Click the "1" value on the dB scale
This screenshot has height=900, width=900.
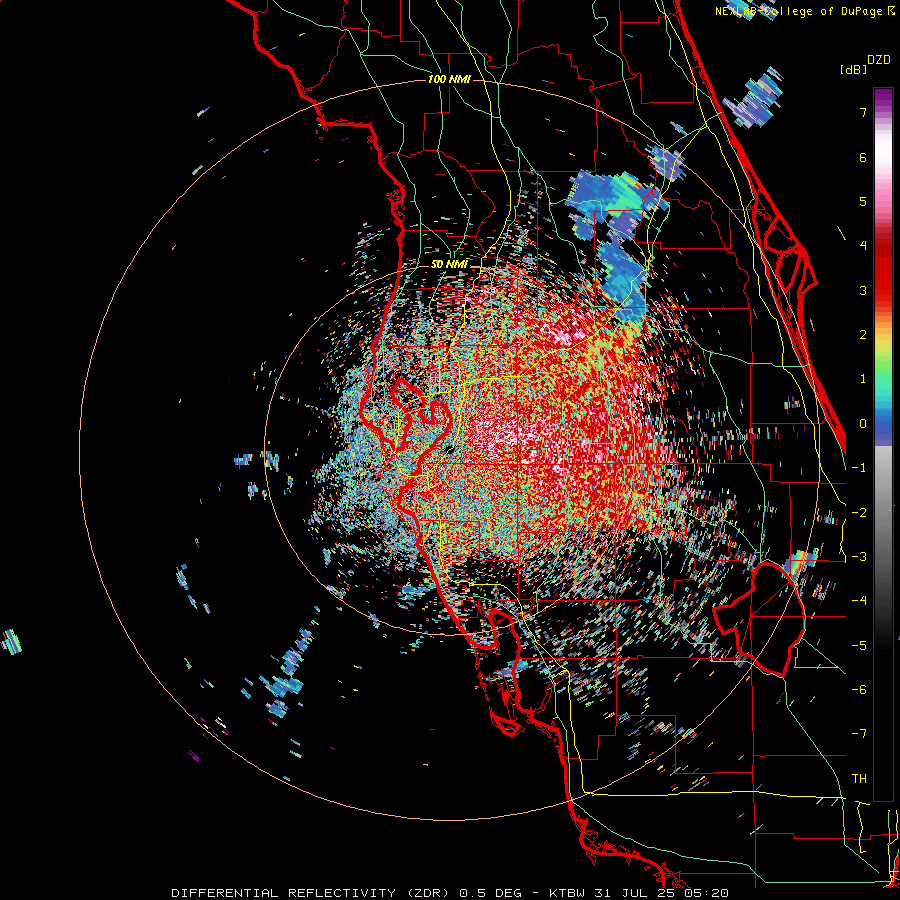[x=863, y=379]
